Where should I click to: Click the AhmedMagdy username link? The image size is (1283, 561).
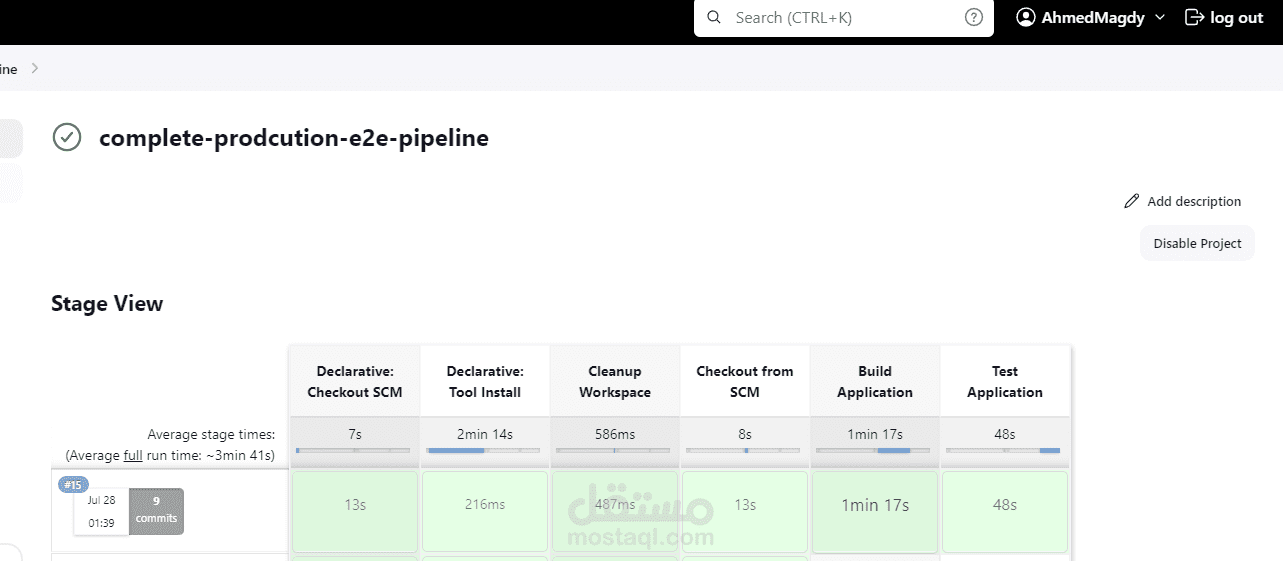click(1093, 17)
